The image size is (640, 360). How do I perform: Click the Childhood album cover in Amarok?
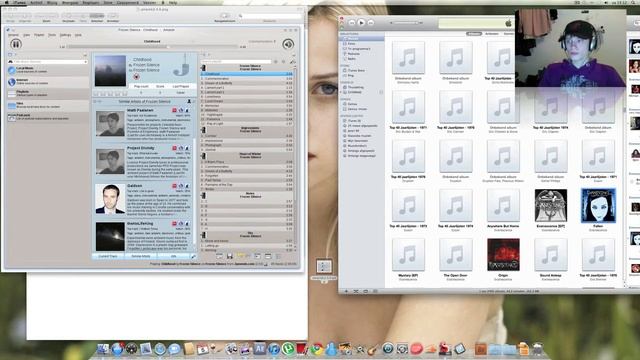coord(110,71)
